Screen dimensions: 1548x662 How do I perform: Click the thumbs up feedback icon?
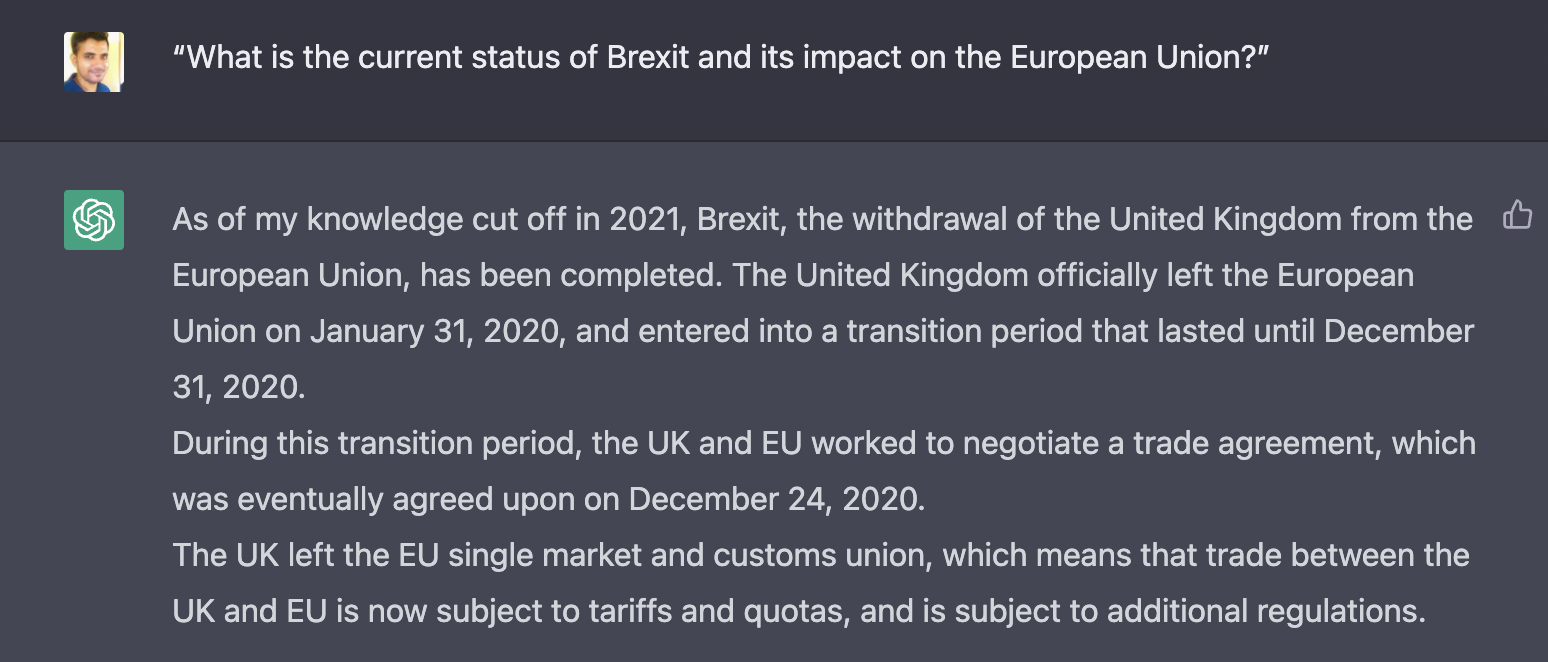[1517, 215]
